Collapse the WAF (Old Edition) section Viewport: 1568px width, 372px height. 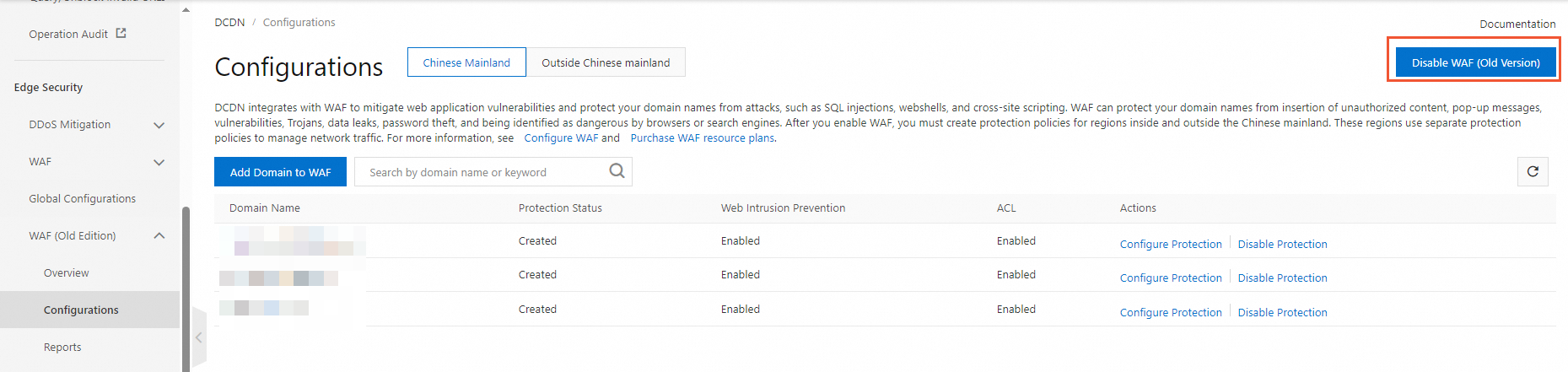coord(159,236)
